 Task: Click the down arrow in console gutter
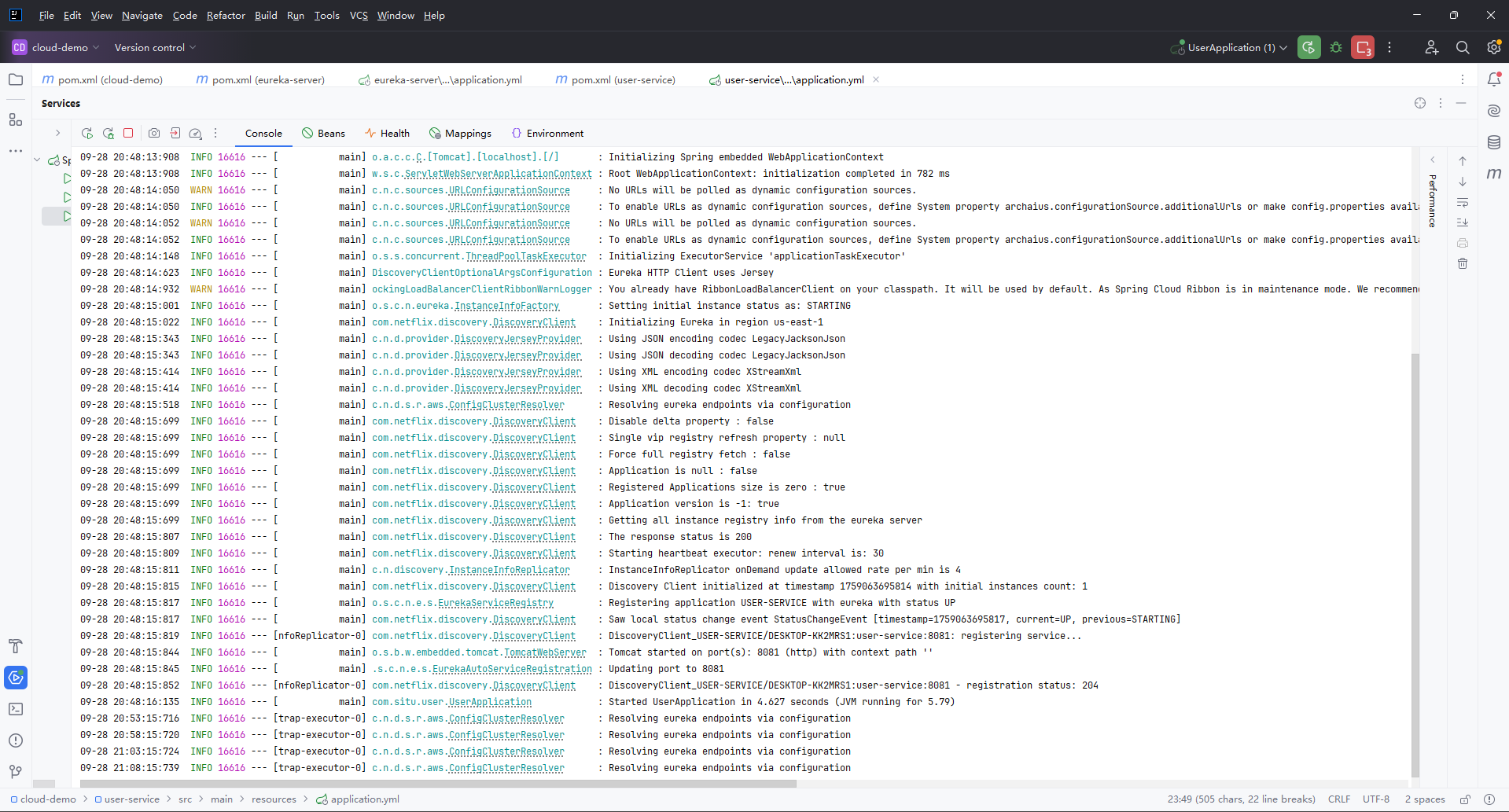[1463, 182]
